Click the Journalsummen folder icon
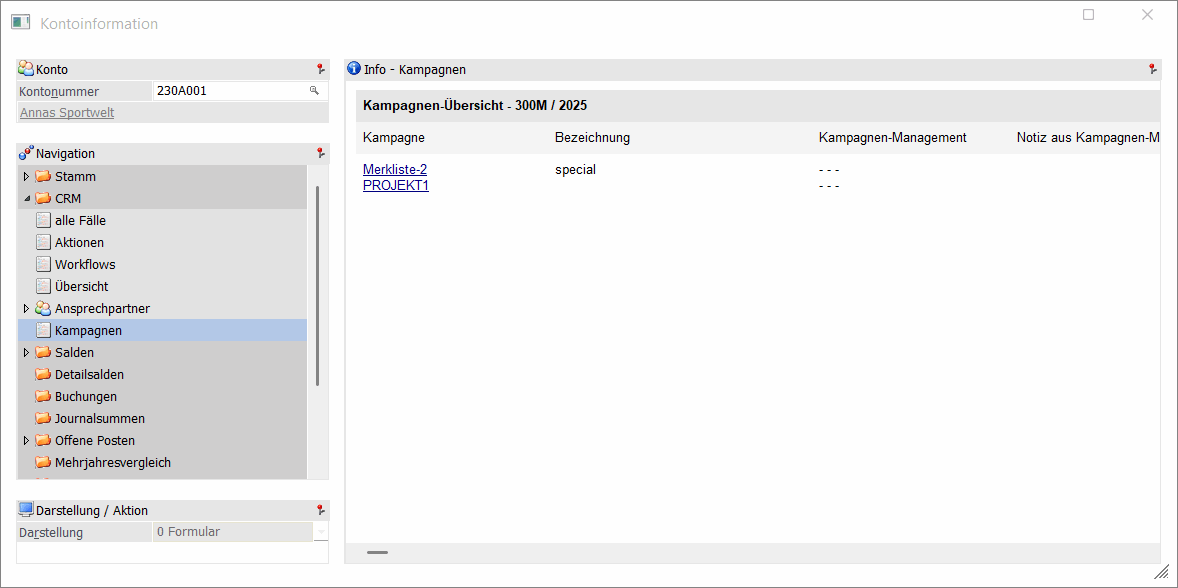The width and height of the screenshot is (1178, 588). [x=43, y=418]
